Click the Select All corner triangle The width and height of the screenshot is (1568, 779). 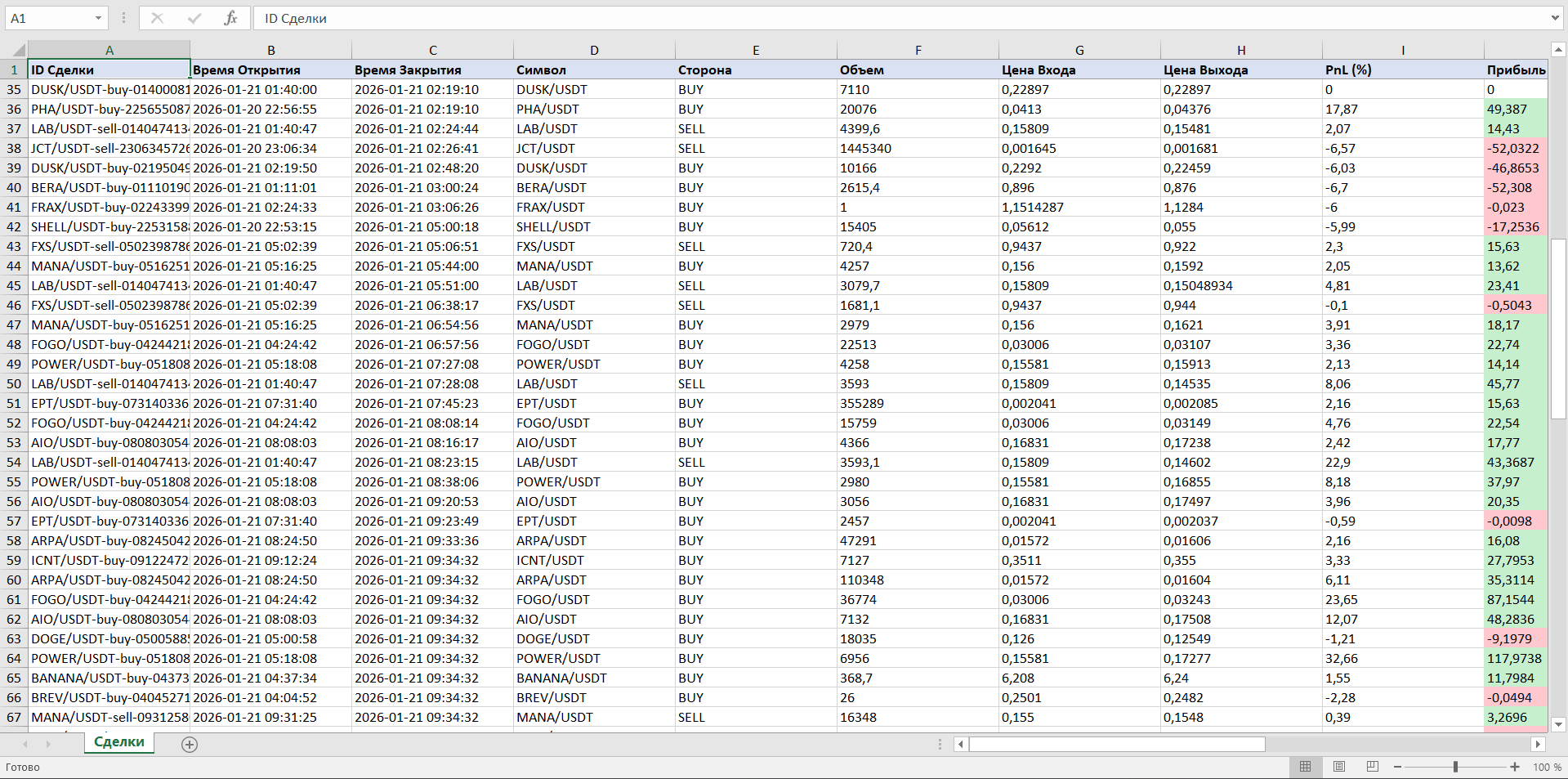16,51
